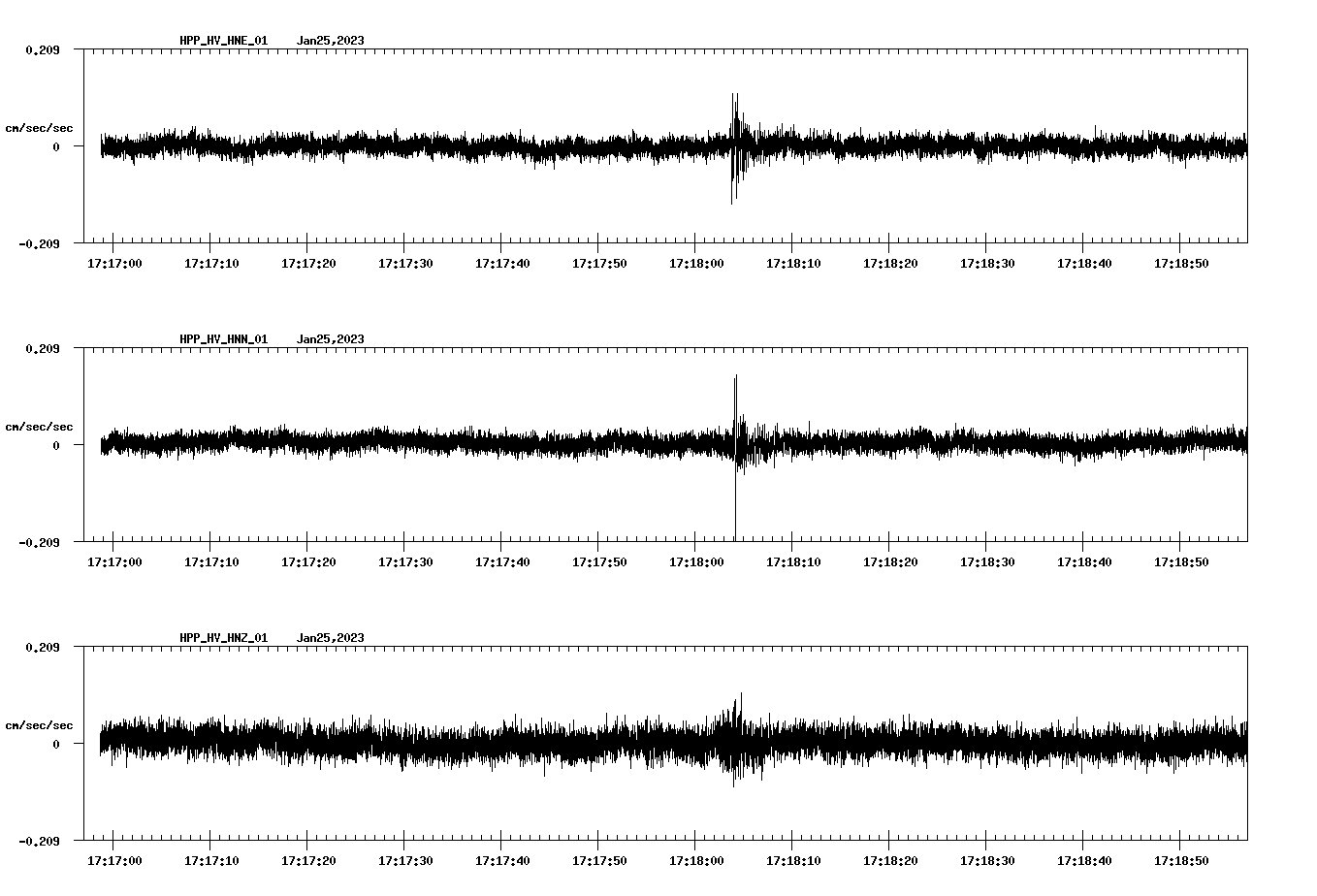Click the 17:18:10 time label under HNZ plot

(x=793, y=860)
